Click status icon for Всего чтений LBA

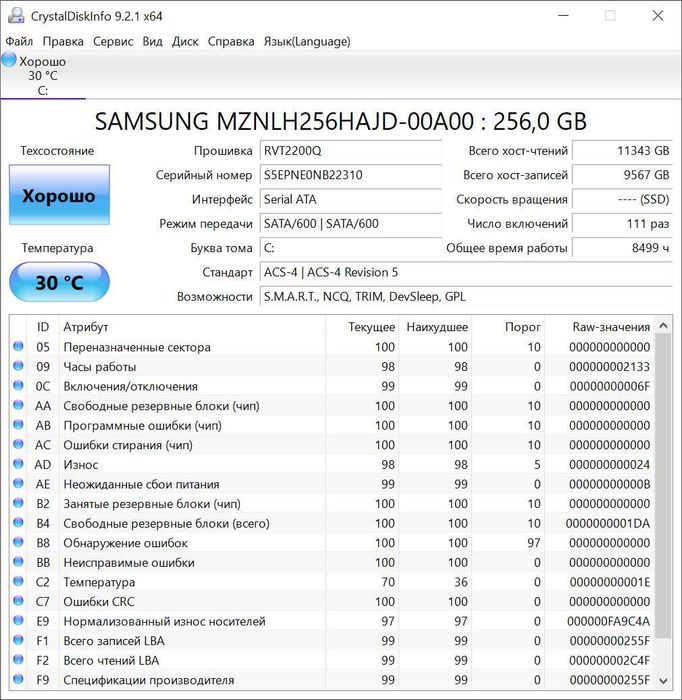(x=18, y=659)
